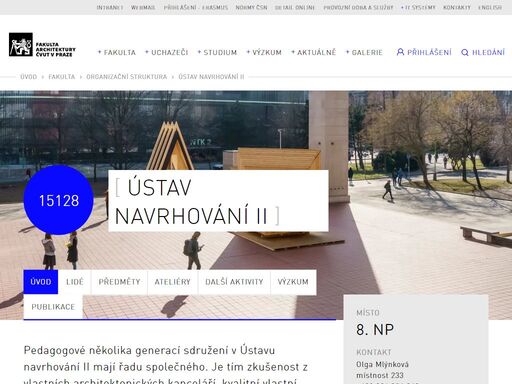Click the FA ČVUT lion logo

pyautogui.click(x=21, y=45)
